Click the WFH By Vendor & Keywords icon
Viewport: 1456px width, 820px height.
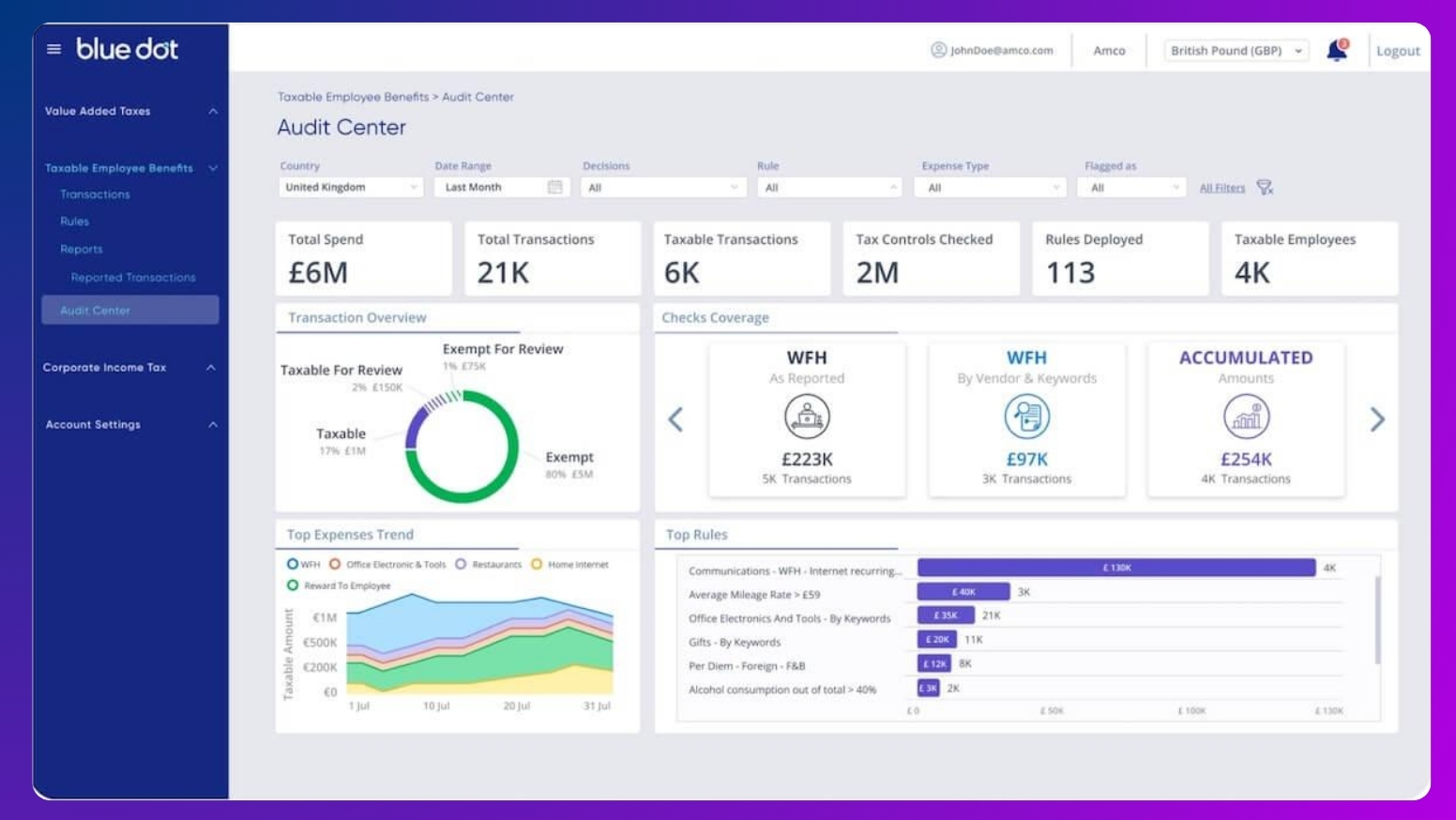(1026, 417)
